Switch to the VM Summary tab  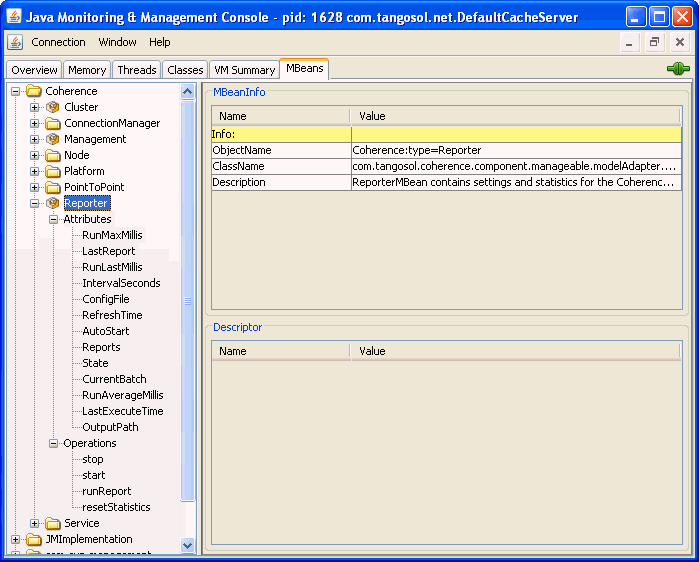244,70
